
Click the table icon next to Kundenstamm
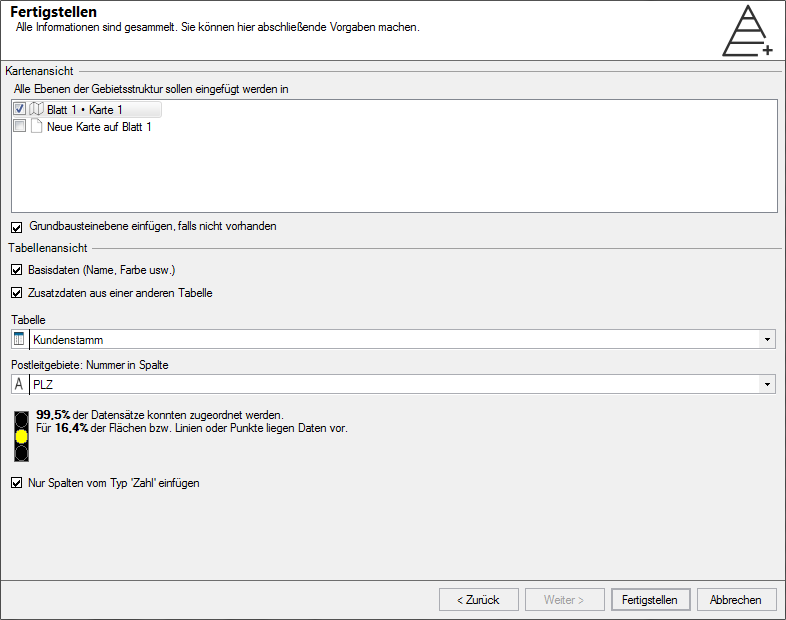[x=19, y=339]
